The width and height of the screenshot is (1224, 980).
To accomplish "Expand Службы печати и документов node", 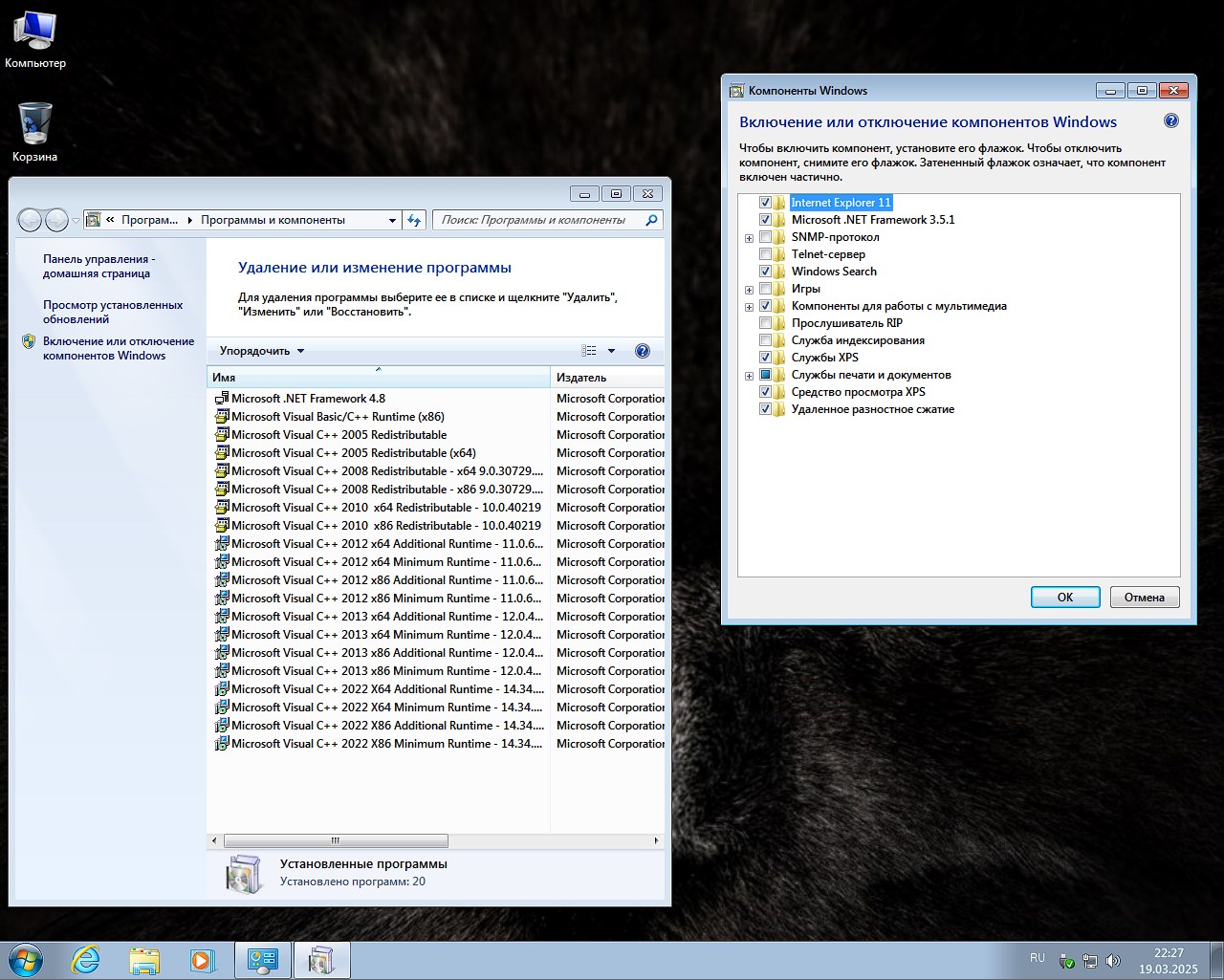I will tap(749, 376).
